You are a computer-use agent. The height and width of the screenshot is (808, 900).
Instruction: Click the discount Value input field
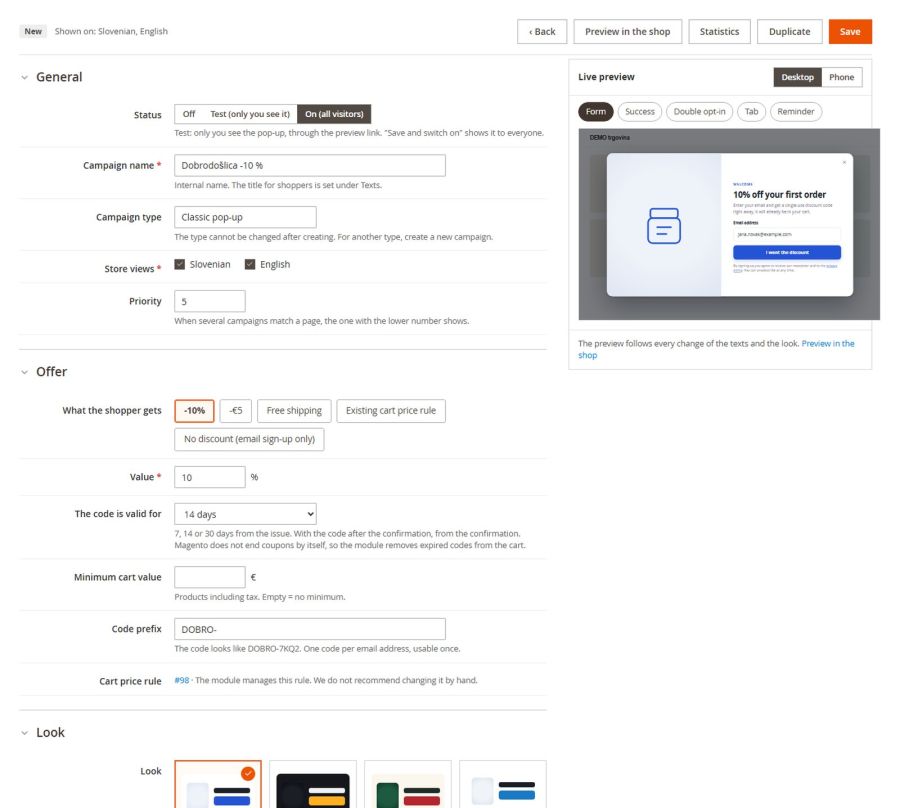[210, 477]
